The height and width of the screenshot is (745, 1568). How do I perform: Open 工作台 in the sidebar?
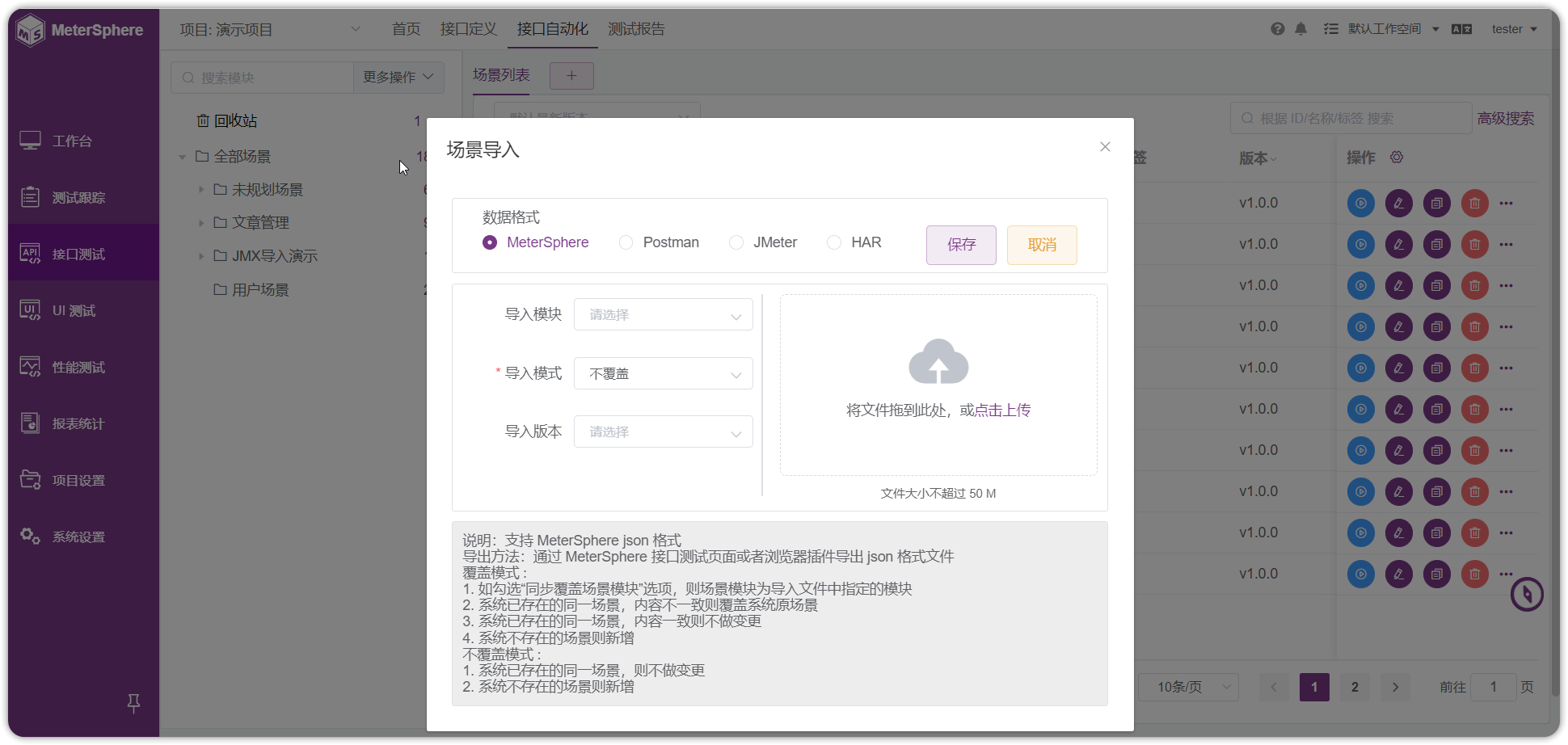tap(83, 141)
